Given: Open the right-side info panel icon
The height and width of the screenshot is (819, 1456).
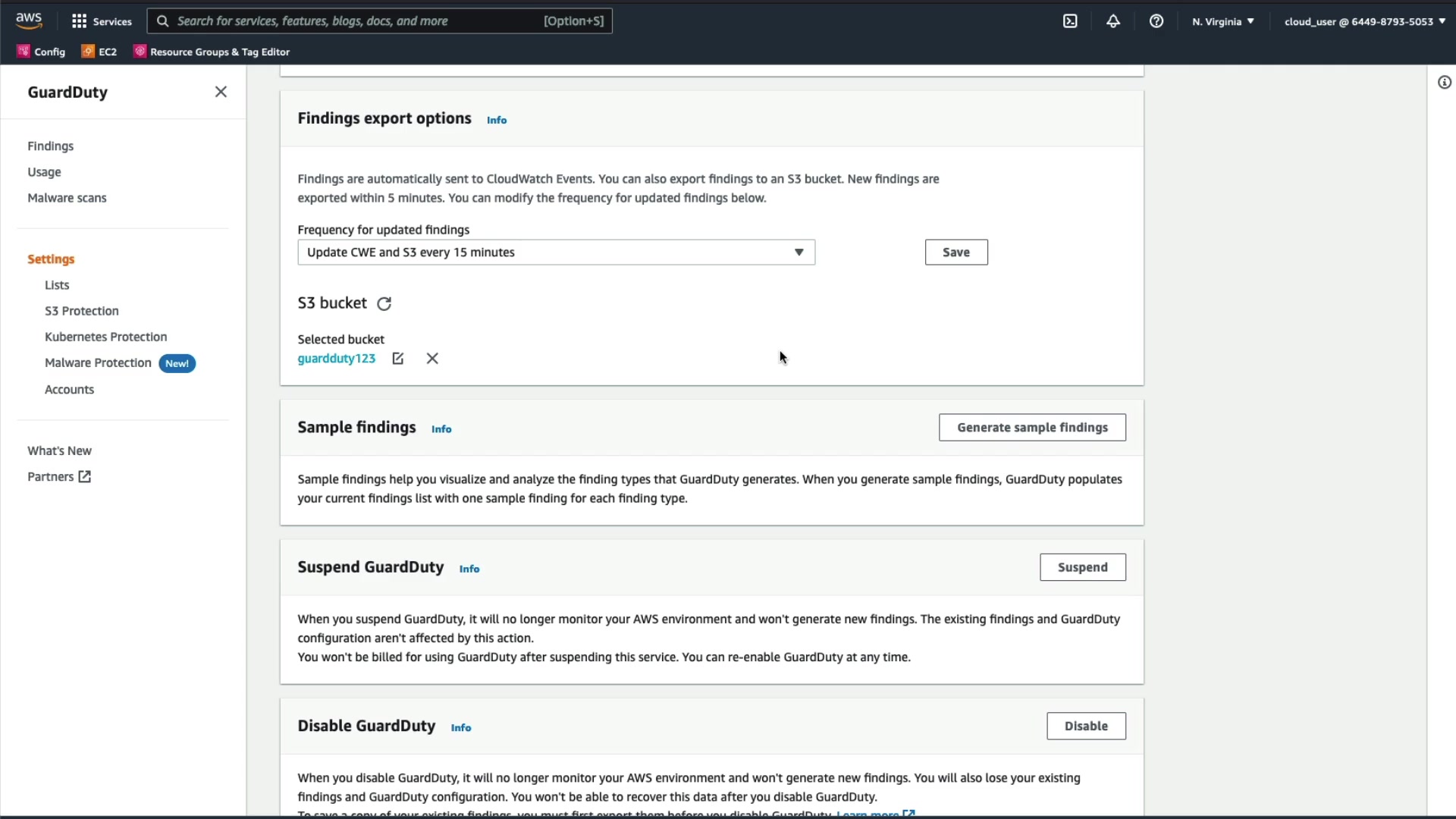Looking at the screenshot, I should pos(1445,83).
